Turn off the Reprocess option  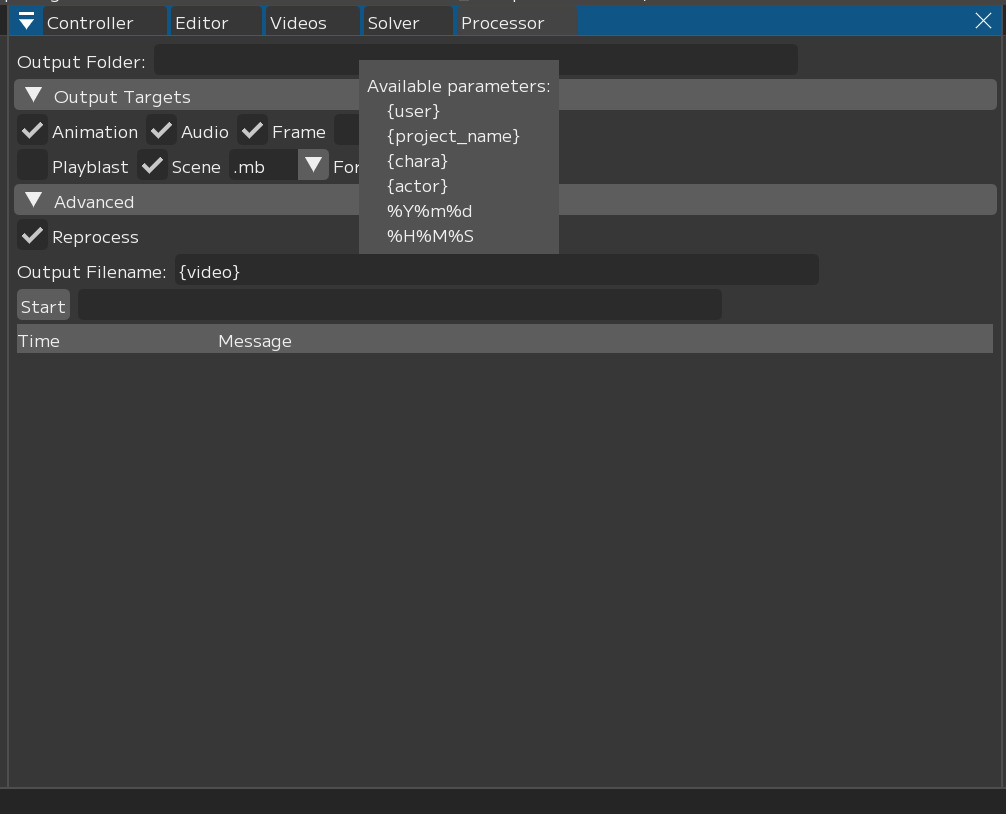pos(33,236)
